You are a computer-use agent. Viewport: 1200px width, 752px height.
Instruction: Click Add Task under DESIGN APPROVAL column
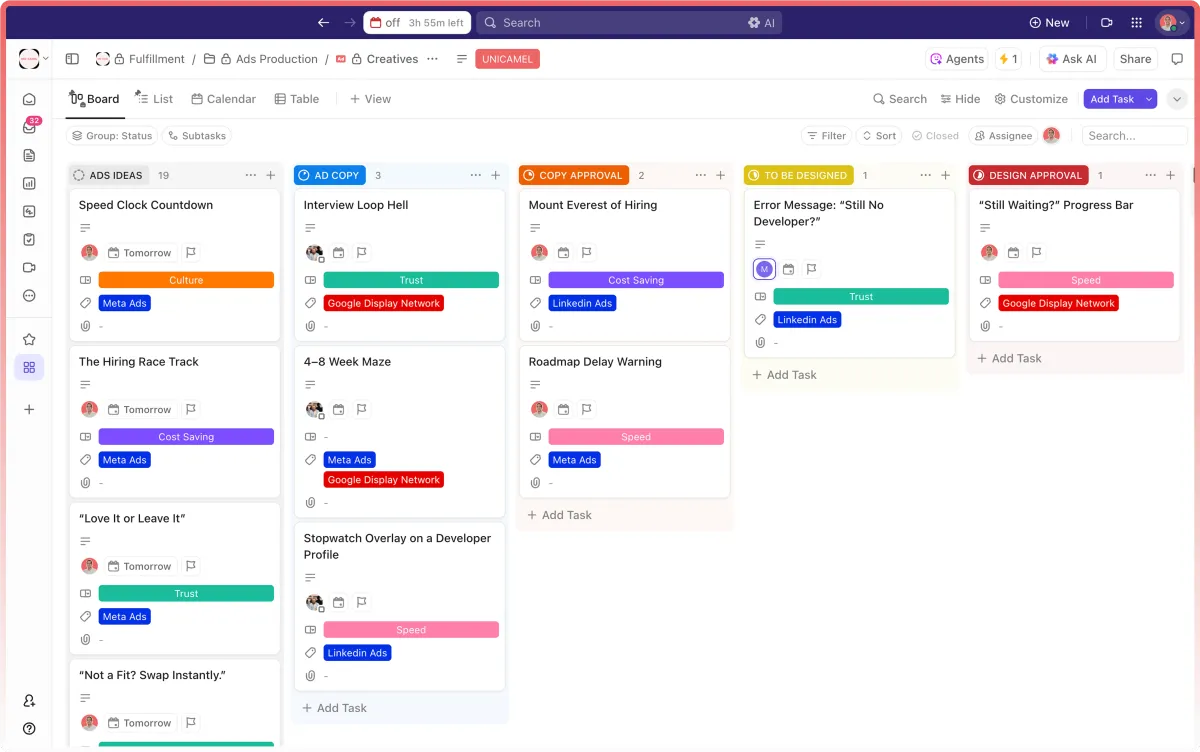coord(1009,358)
